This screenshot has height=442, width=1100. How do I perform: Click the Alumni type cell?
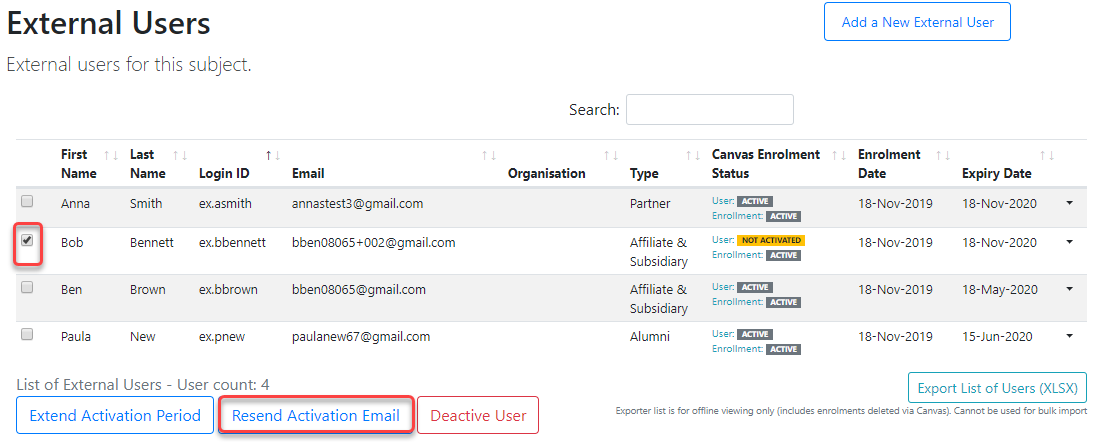pos(650,336)
